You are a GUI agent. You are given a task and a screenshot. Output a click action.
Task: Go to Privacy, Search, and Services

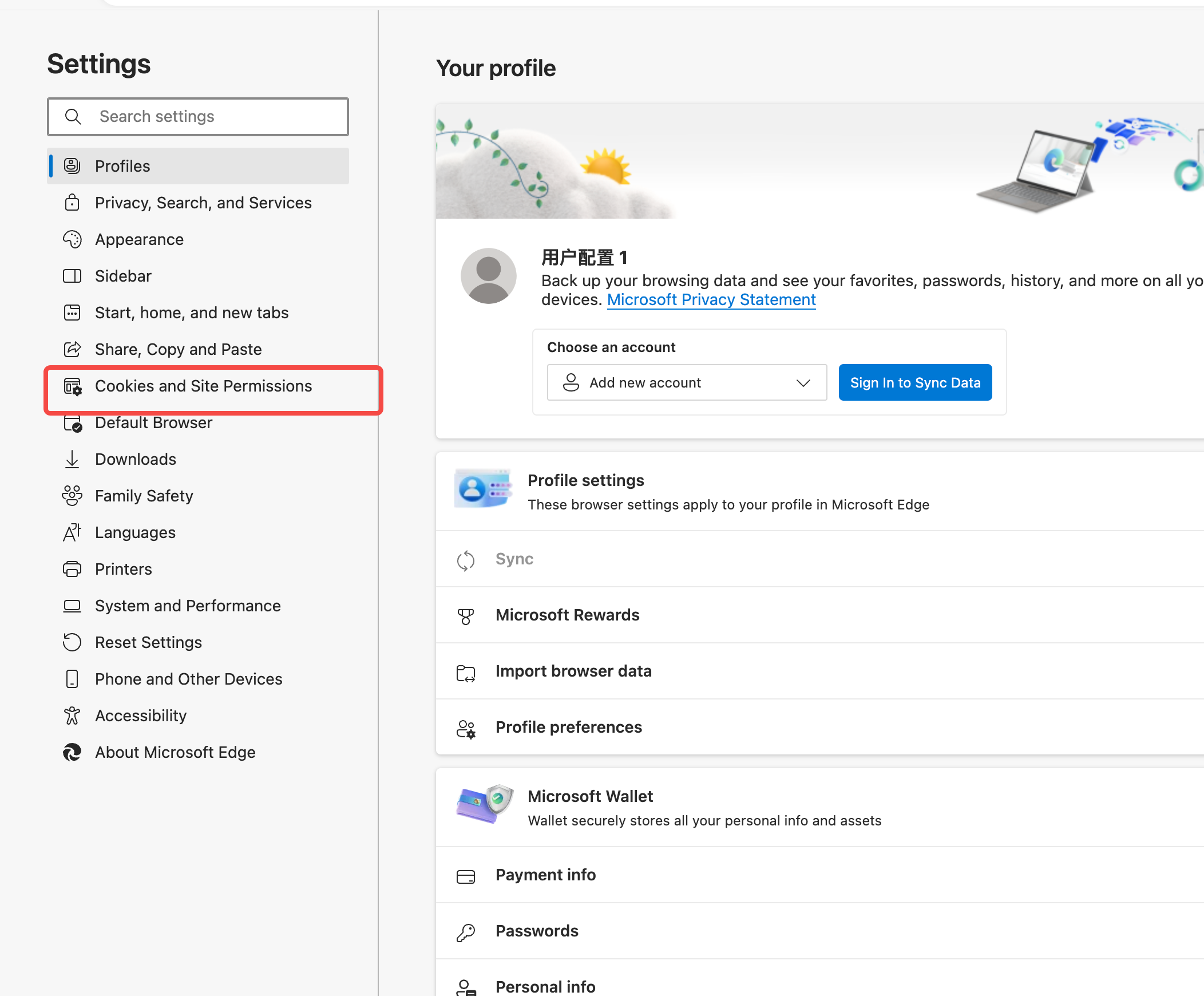point(203,203)
